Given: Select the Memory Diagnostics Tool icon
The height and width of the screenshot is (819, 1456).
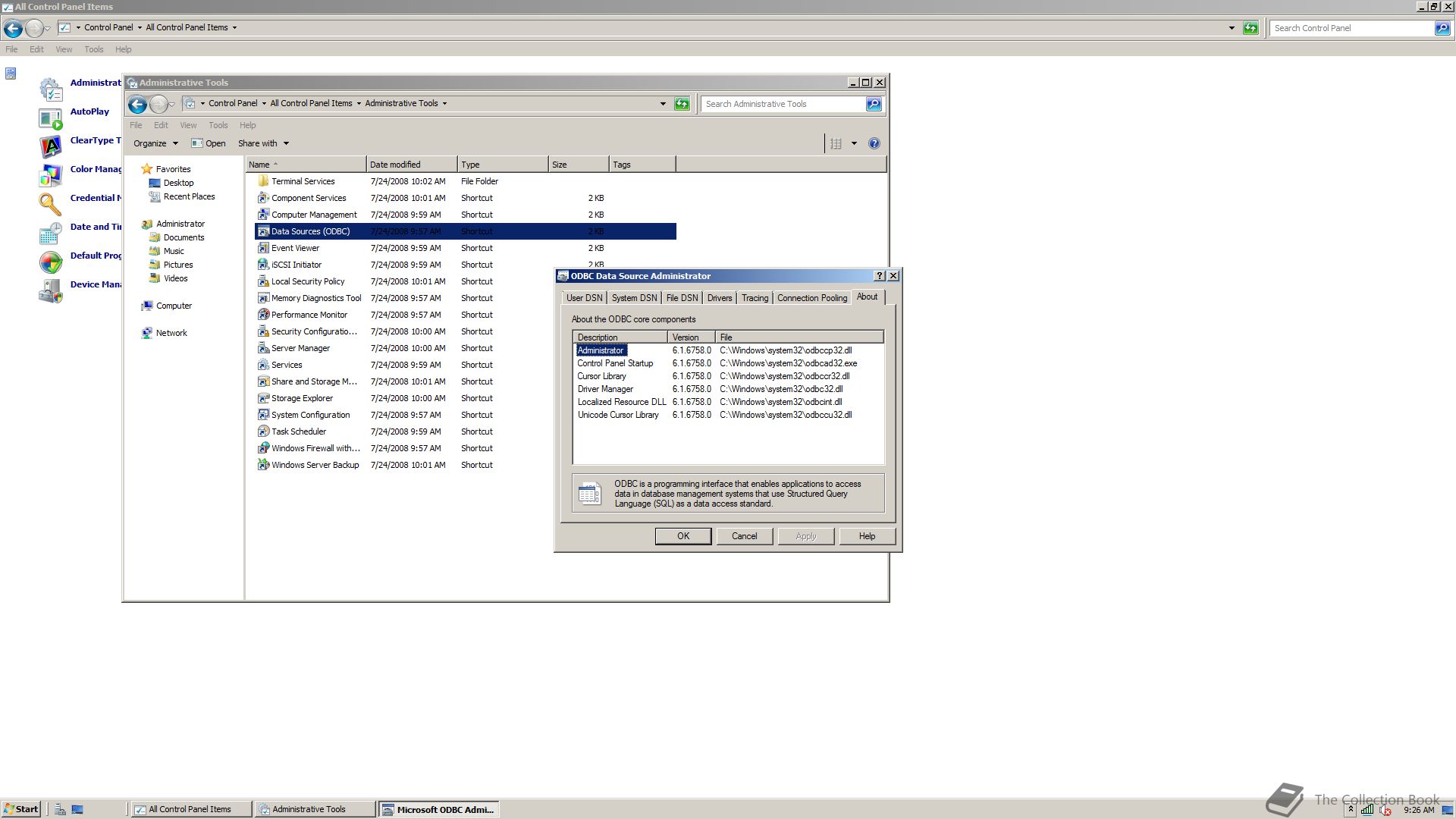Looking at the screenshot, I should pyautogui.click(x=263, y=298).
